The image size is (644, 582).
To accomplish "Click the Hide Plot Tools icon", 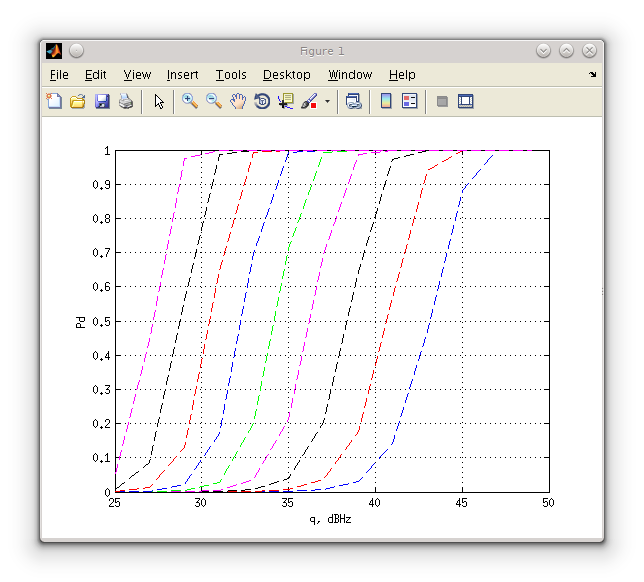I will [442, 101].
